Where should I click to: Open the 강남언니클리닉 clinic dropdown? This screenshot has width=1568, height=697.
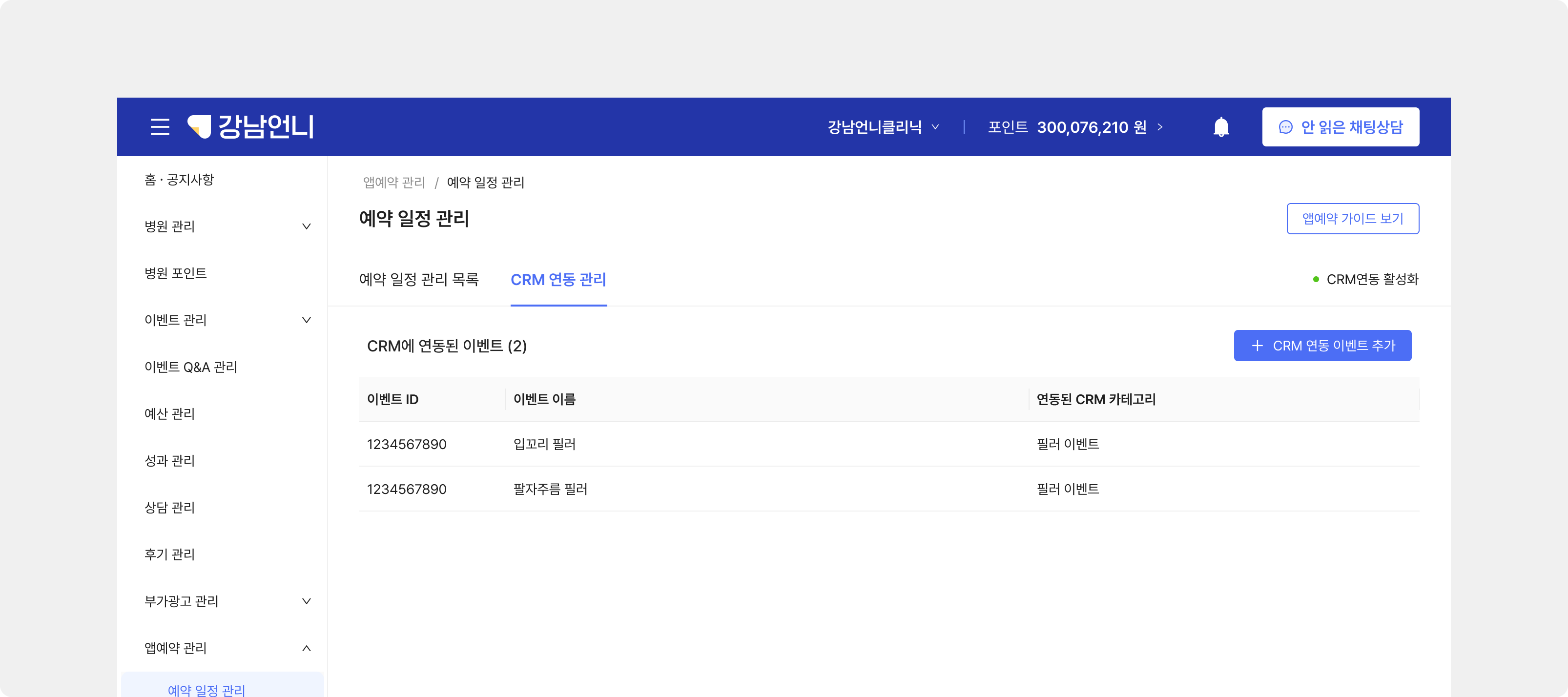(x=883, y=126)
